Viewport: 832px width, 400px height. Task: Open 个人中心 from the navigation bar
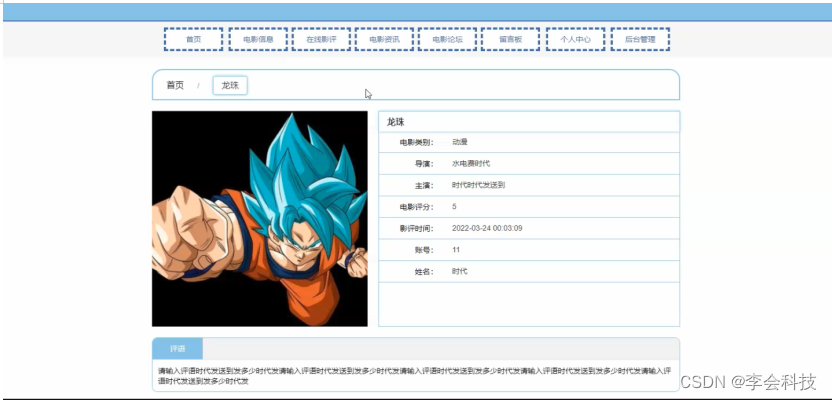pos(575,39)
